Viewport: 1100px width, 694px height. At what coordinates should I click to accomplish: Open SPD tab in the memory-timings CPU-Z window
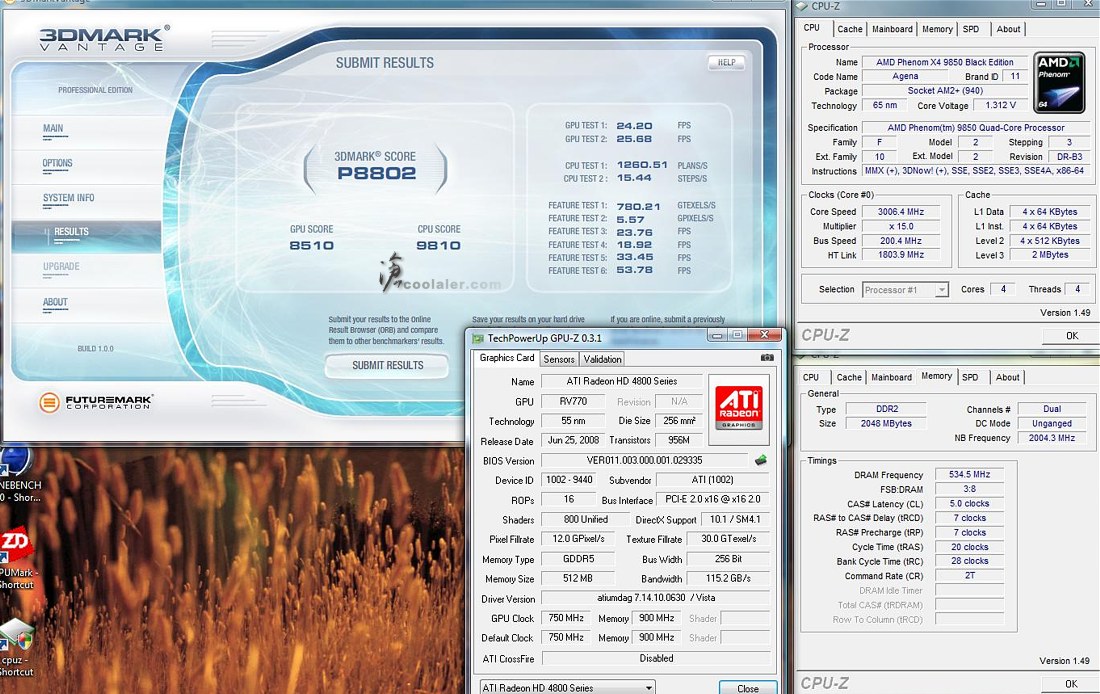(970, 378)
